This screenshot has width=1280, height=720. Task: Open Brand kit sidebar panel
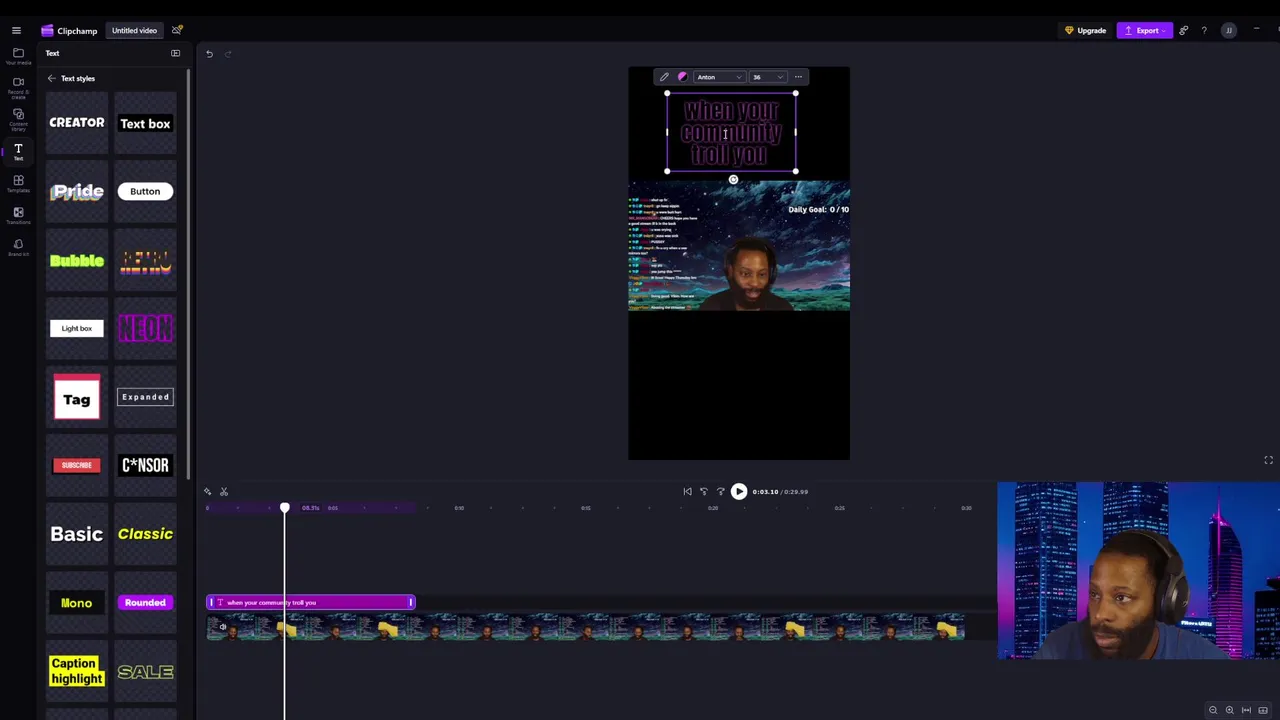[x=18, y=248]
